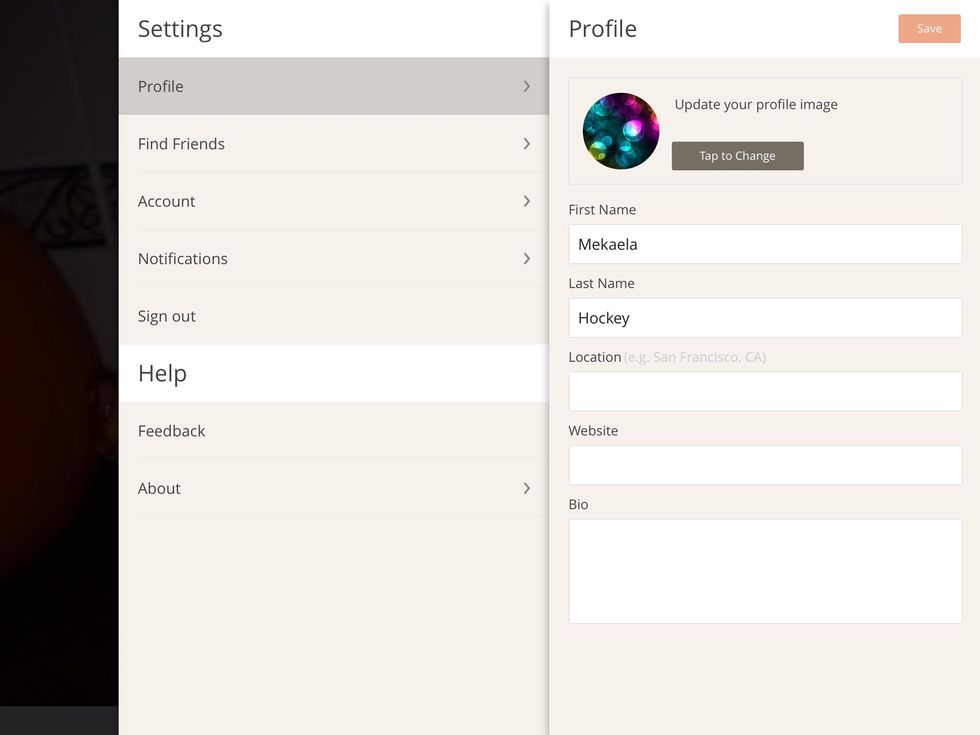This screenshot has width=980, height=735.
Task: Click the circular profile image
Action: (x=621, y=131)
